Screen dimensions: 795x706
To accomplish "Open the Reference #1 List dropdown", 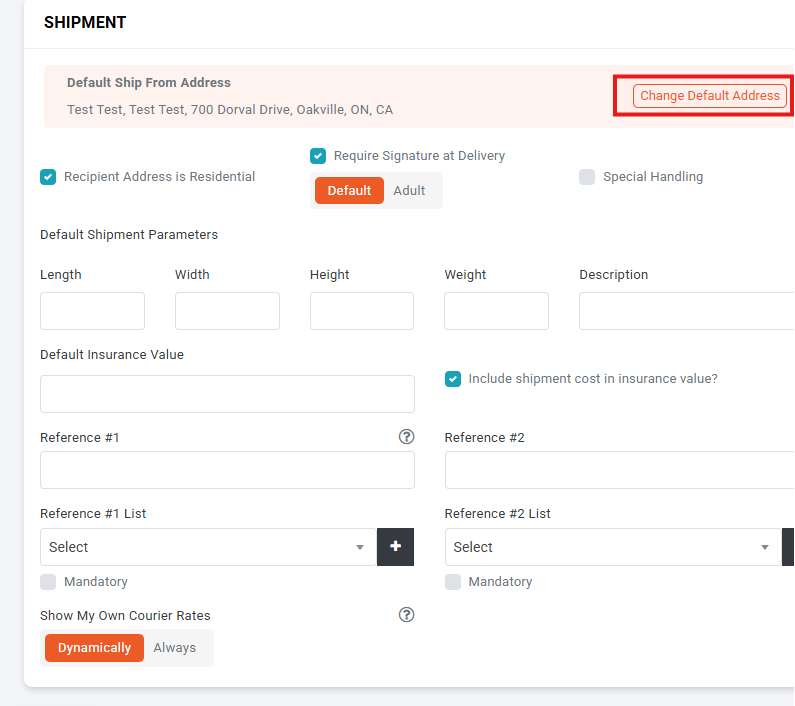I will click(208, 547).
